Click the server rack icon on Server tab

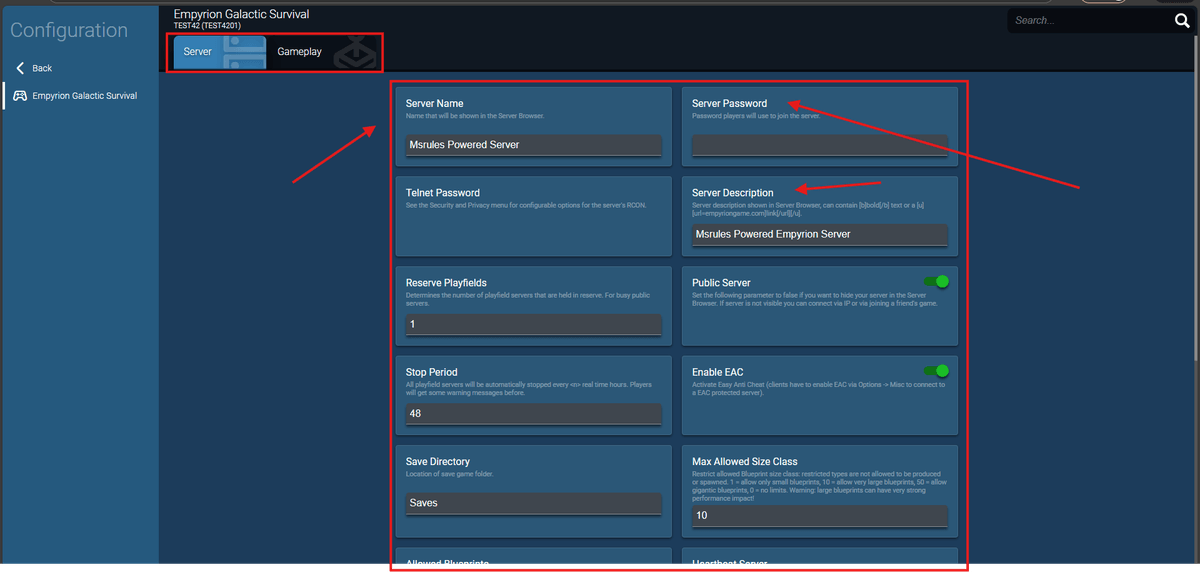pyautogui.click(x=243, y=52)
